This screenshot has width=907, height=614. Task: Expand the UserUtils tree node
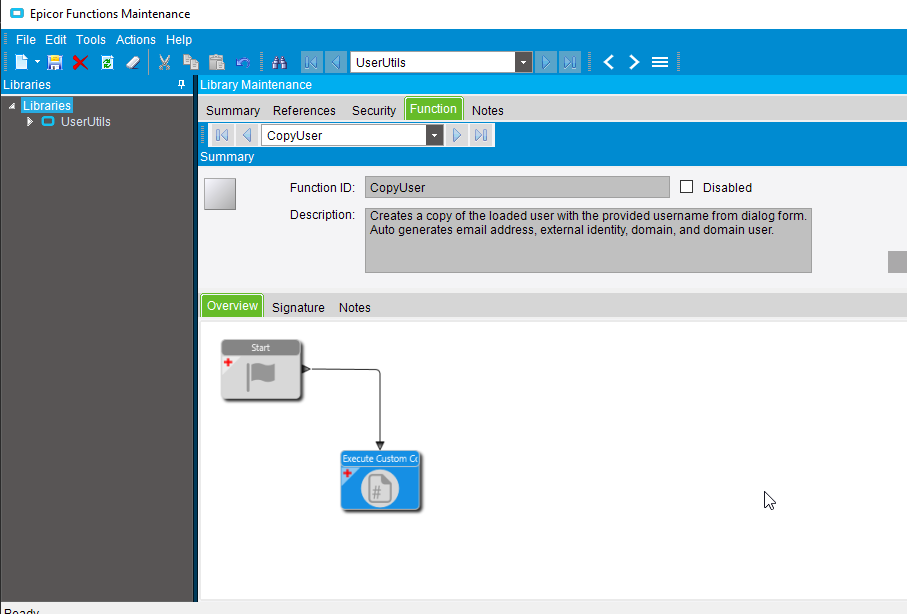coord(30,122)
